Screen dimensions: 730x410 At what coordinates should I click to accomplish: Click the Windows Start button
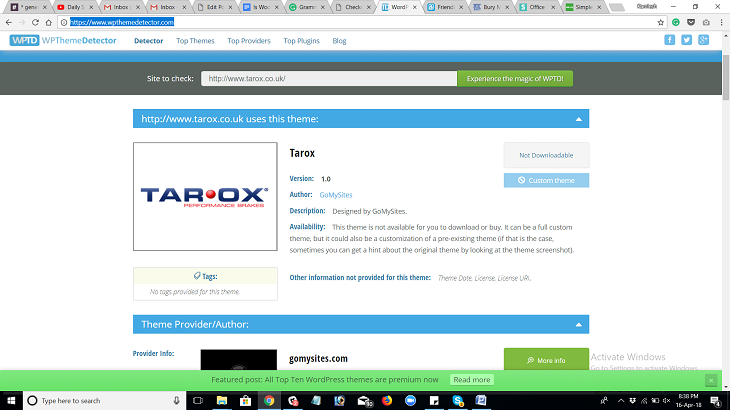pyautogui.click(x=11, y=400)
